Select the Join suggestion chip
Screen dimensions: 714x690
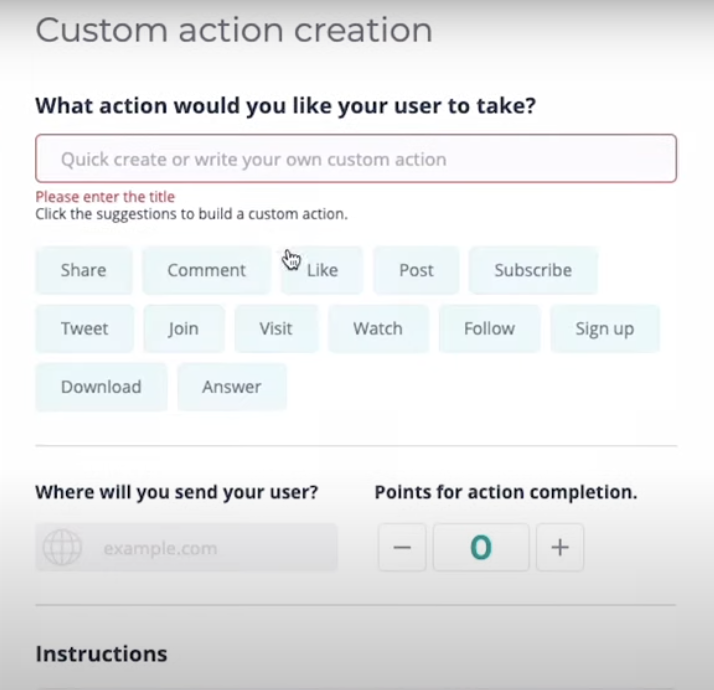click(184, 328)
